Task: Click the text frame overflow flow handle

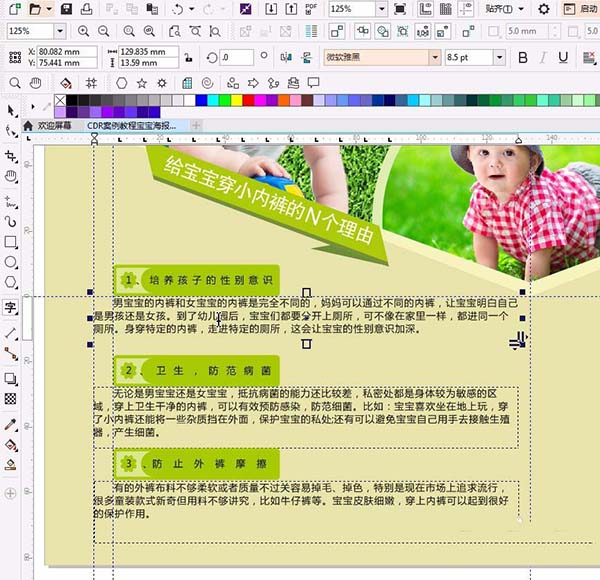Action: pos(307,344)
